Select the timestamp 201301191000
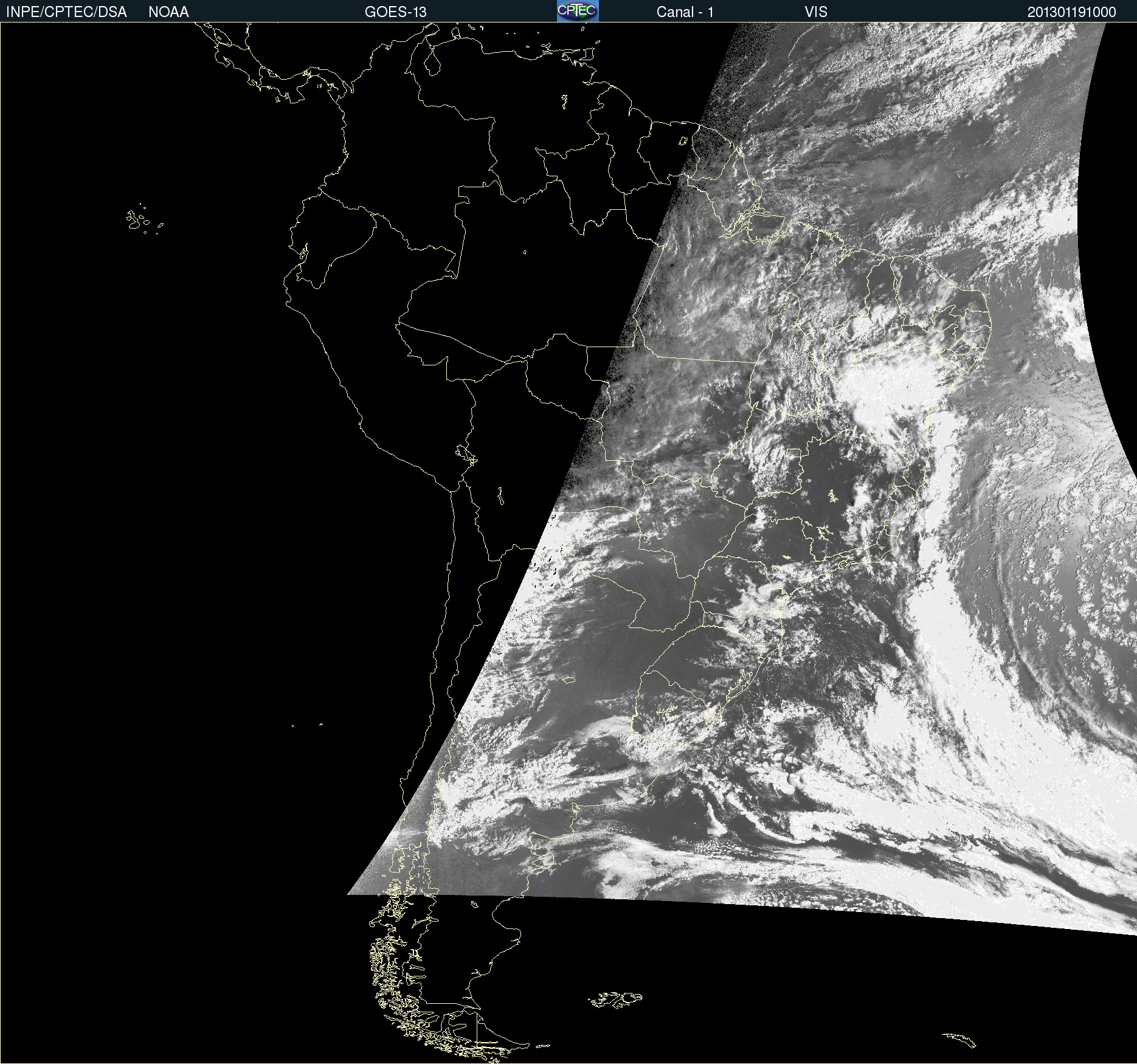1137x1064 pixels. tap(1071, 12)
